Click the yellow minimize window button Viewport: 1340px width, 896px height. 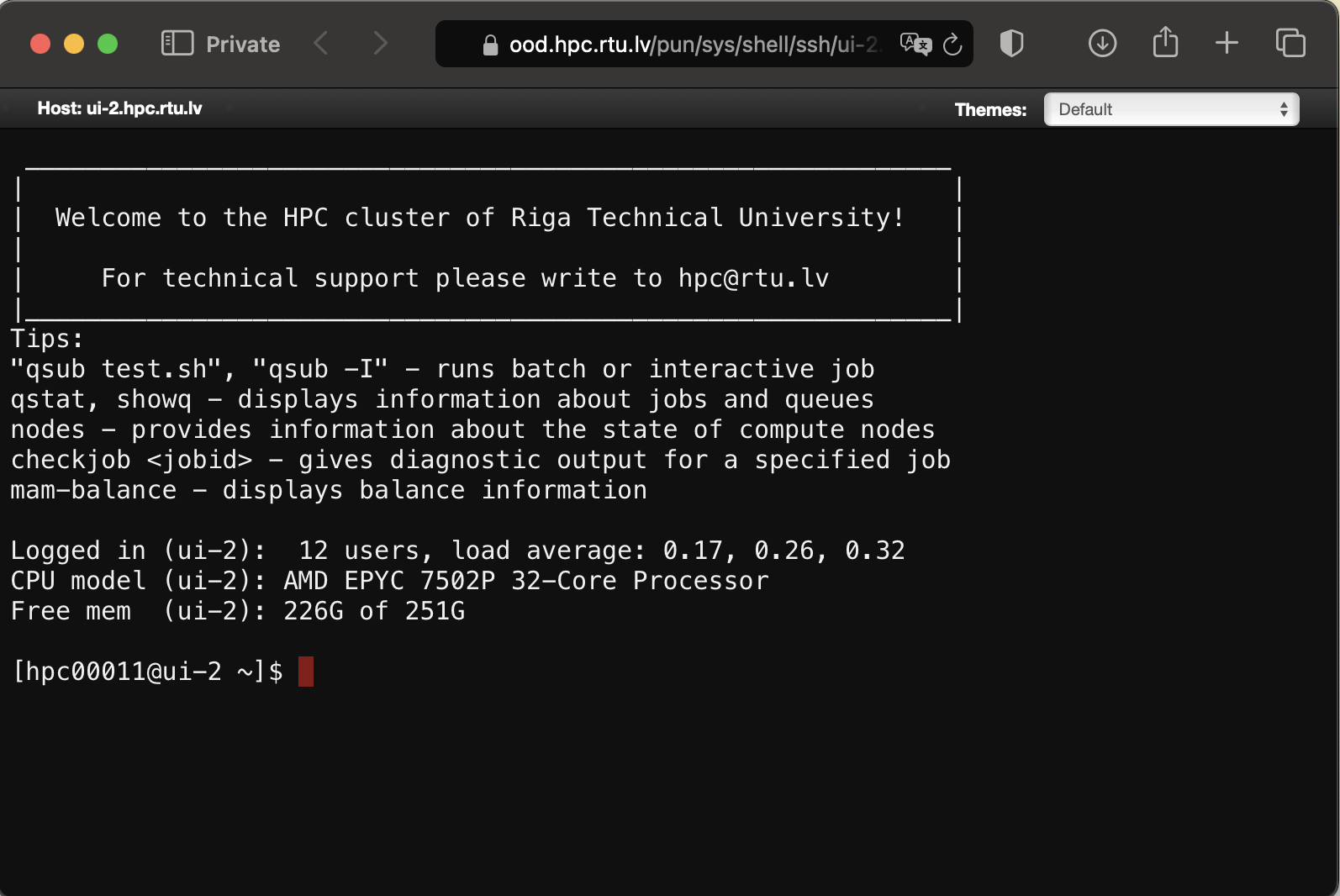pyautogui.click(x=74, y=44)
